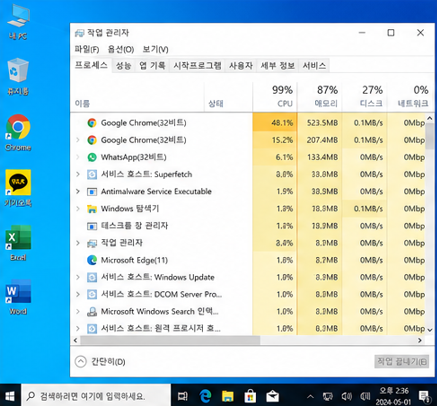This screenshot has width=437, height=406.
Task: Sort processes by 디스크 column header
Action: coord(365,96)
